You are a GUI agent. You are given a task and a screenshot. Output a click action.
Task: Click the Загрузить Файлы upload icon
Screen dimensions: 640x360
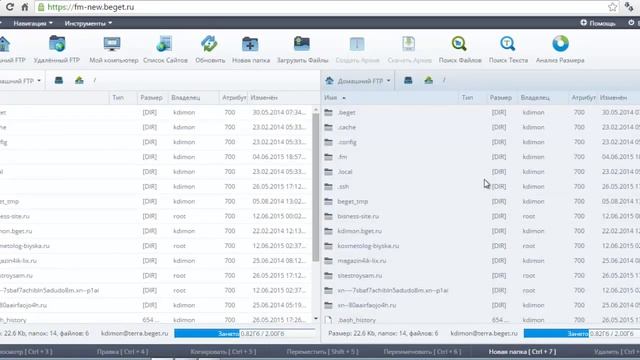tap(302, 44)
